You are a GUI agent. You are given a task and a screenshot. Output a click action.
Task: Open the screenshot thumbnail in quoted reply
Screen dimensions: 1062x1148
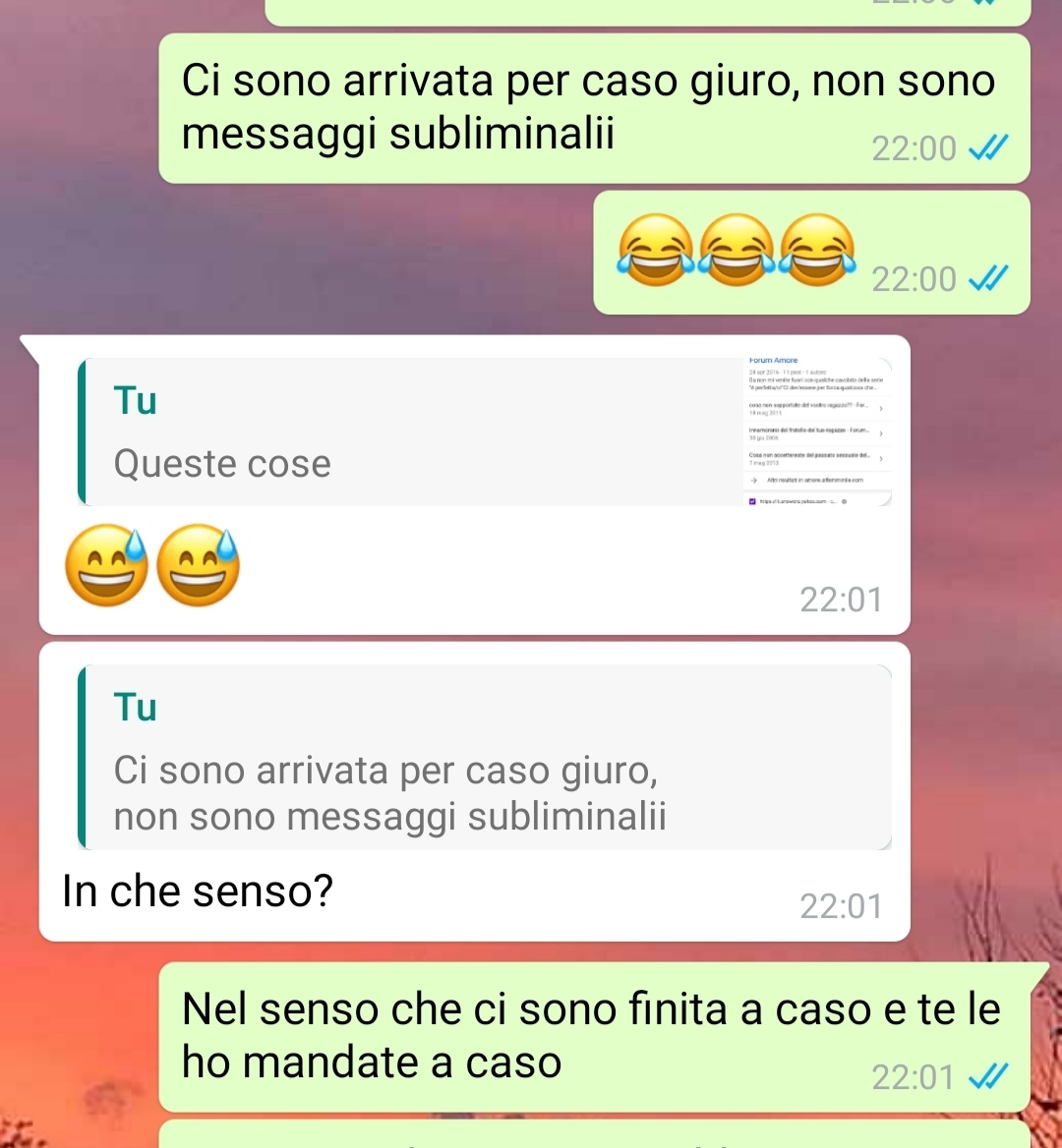tap(818, 431)
